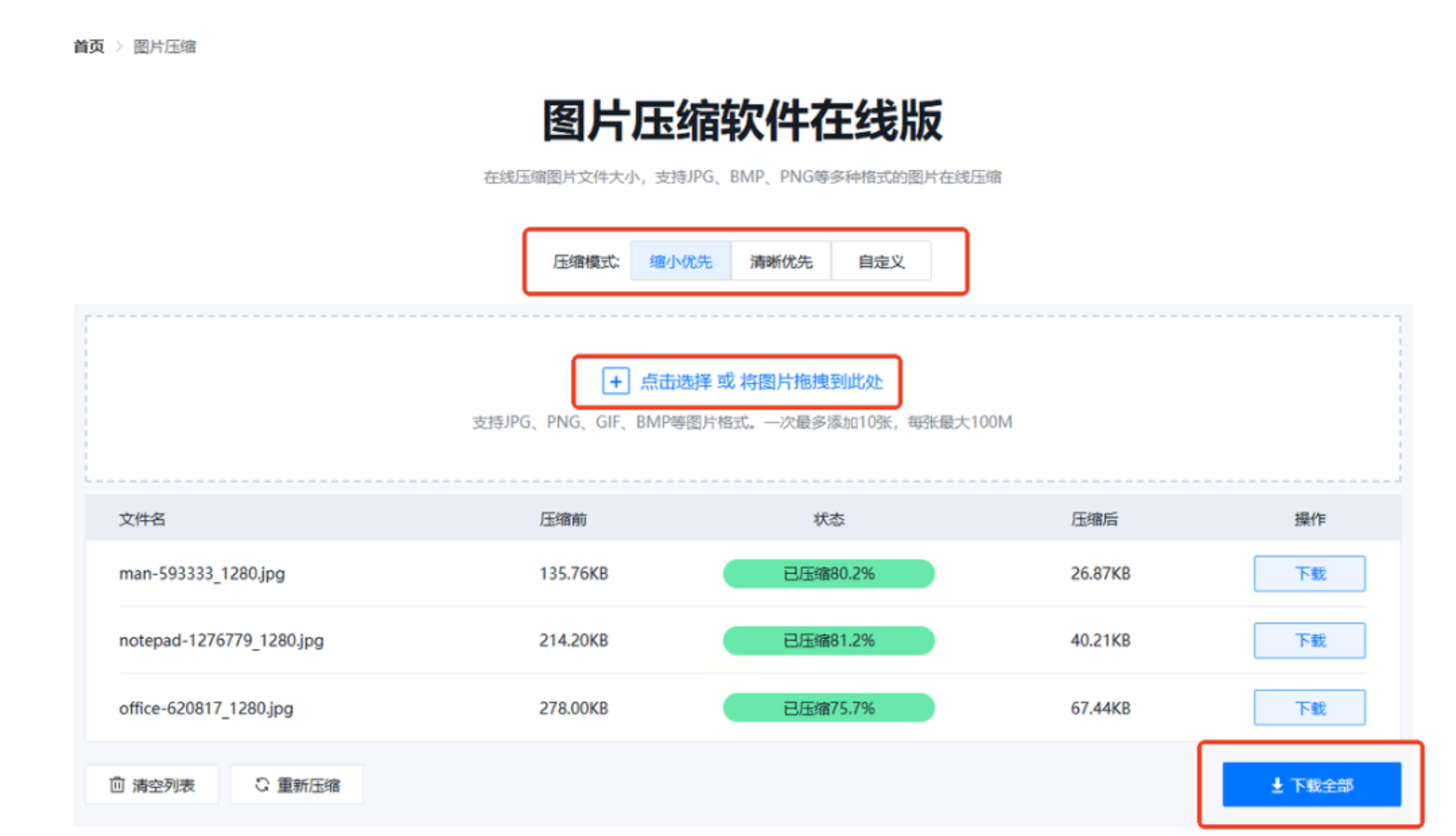The image size is (1456, 836).
Task: Download notepad-1276779_1280.jpg compressed file
Action: pos(1309,641)
